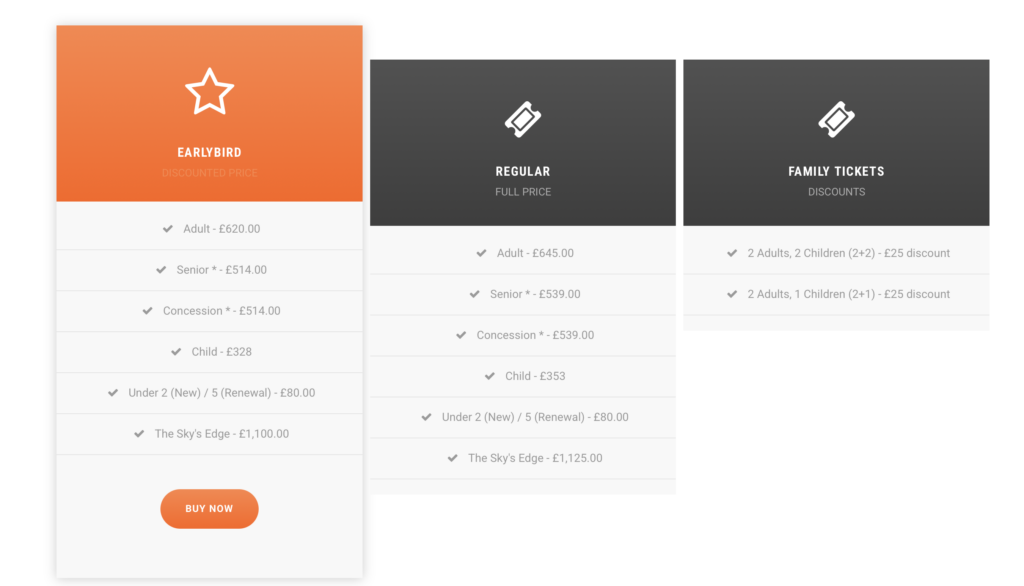1024x586 pixels.
Task: Click Regular Adult £645.00 price row
Action: [x=535, y=253]
